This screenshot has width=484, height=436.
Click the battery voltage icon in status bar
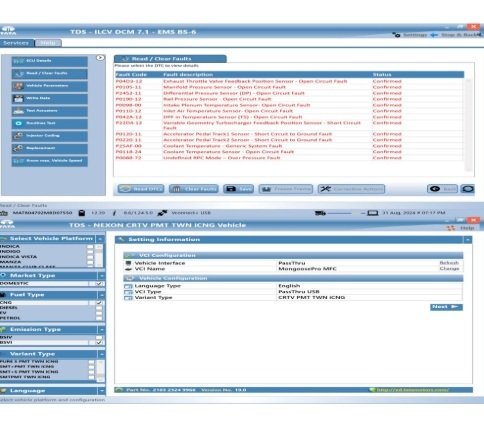82,213
